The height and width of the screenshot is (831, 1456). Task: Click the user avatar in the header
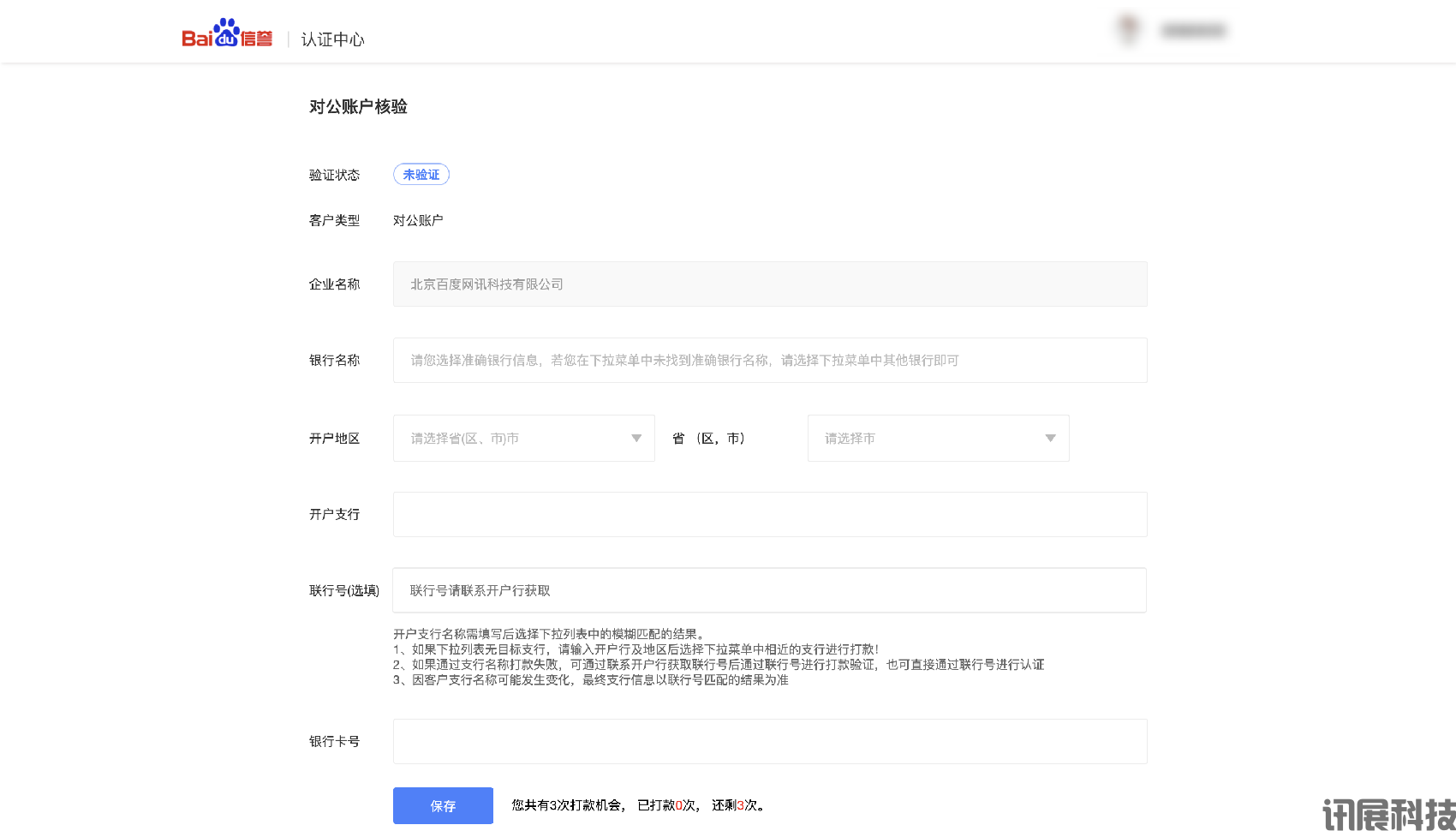point(1129,30)
